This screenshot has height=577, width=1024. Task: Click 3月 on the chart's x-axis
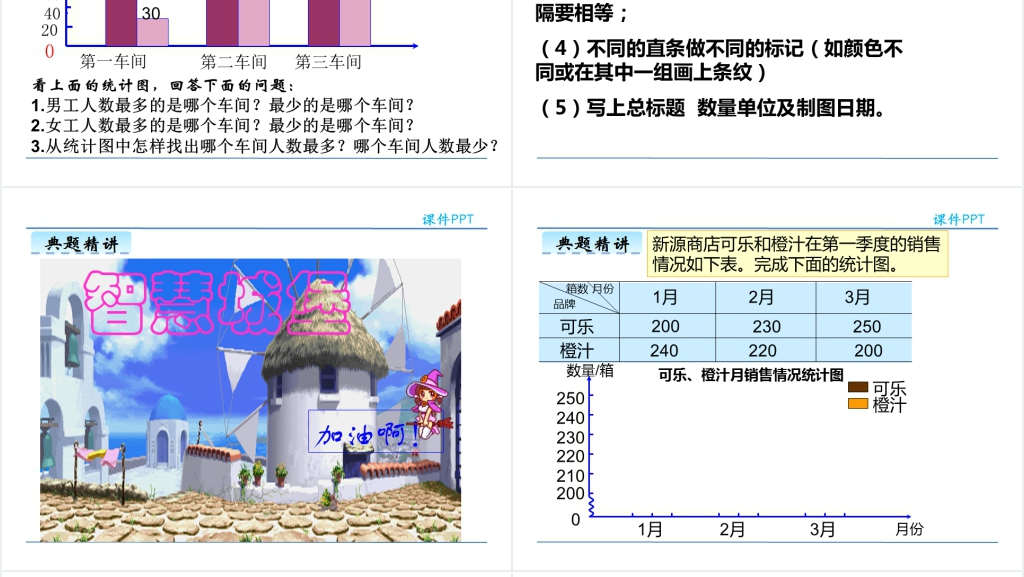pyautogui.click(x=822, y=529)
